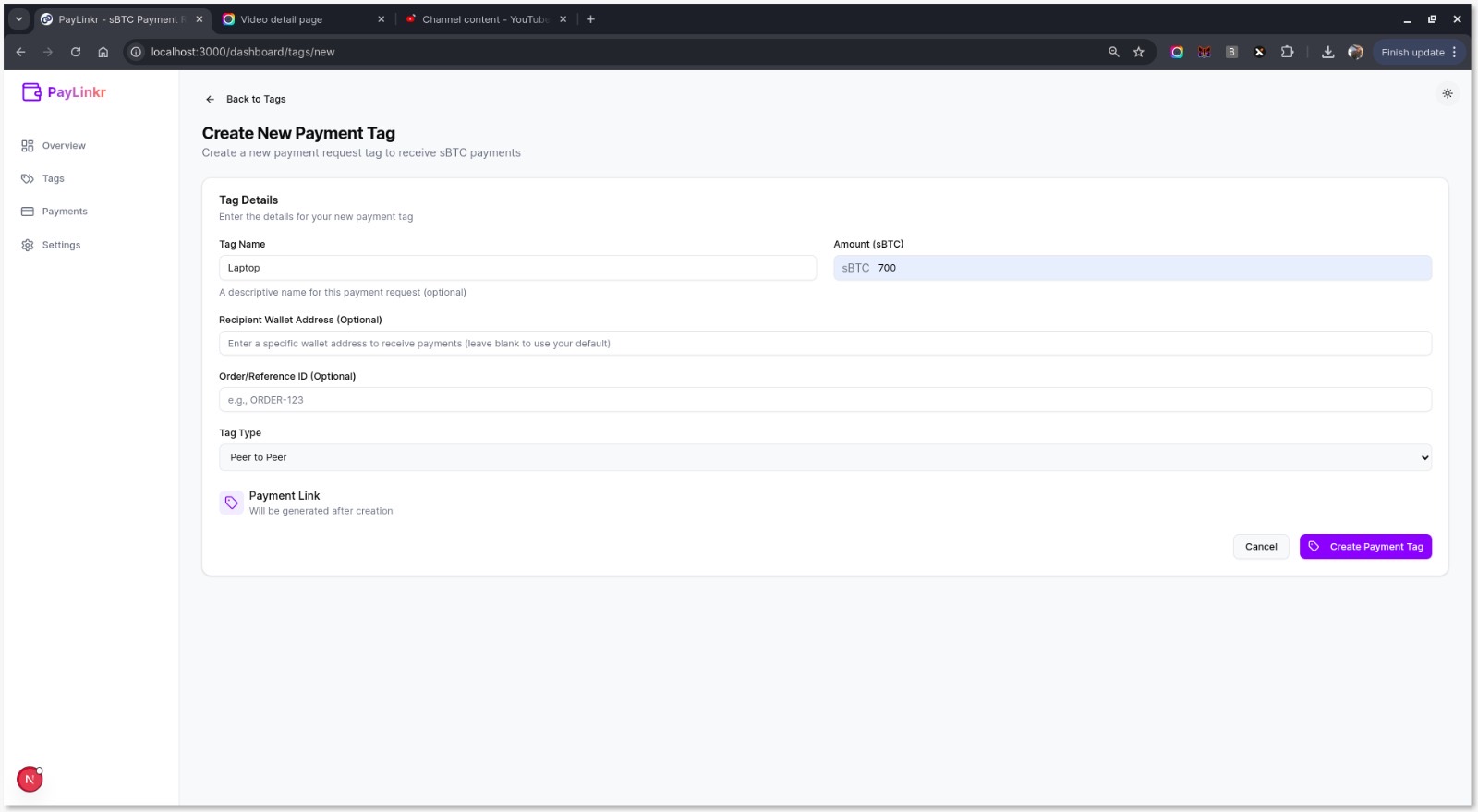
Task: Click the Settings gear icon
Action: 28,245
